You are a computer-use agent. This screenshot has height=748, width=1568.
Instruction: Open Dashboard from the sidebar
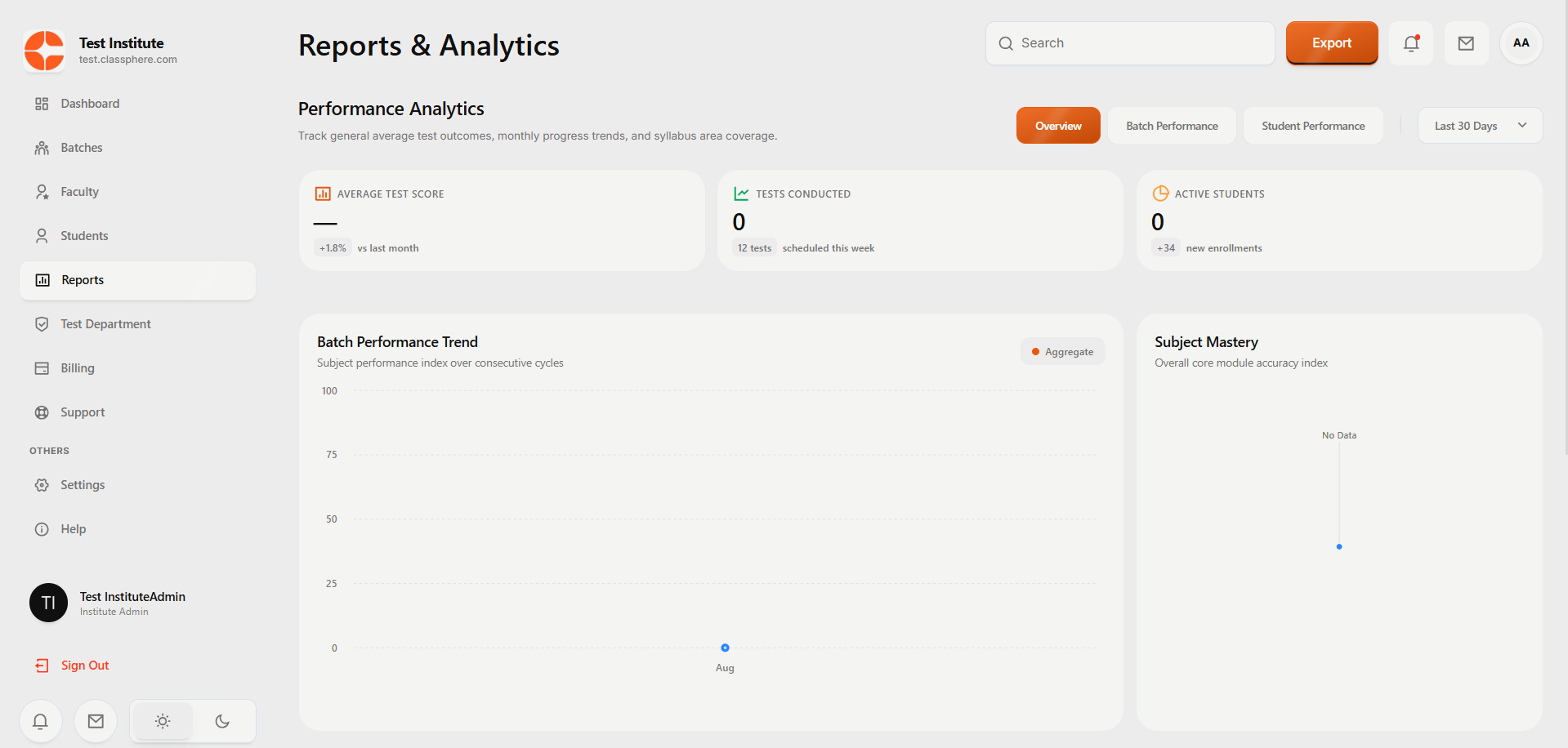(137, 104)
